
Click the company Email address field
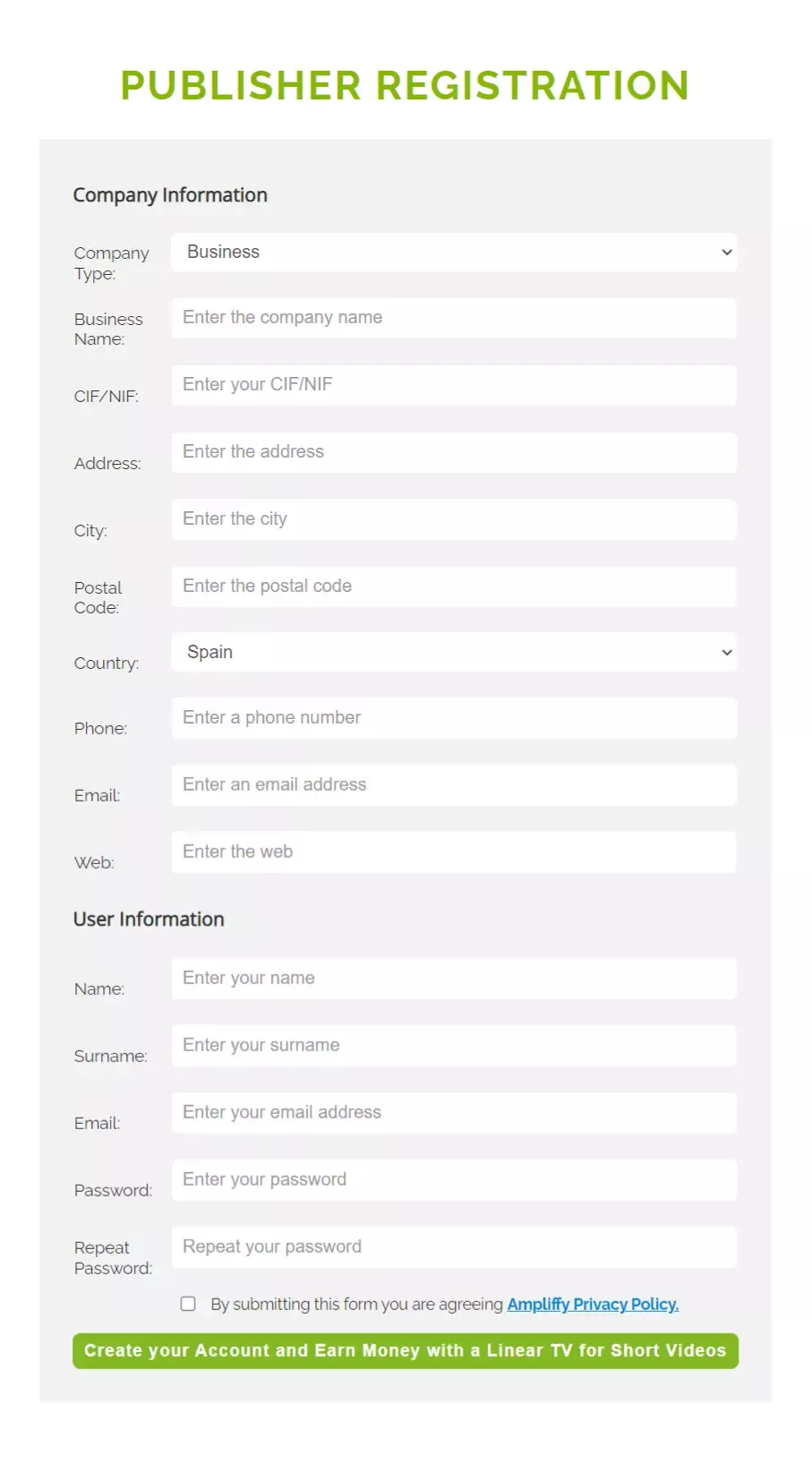click(453, 785)
